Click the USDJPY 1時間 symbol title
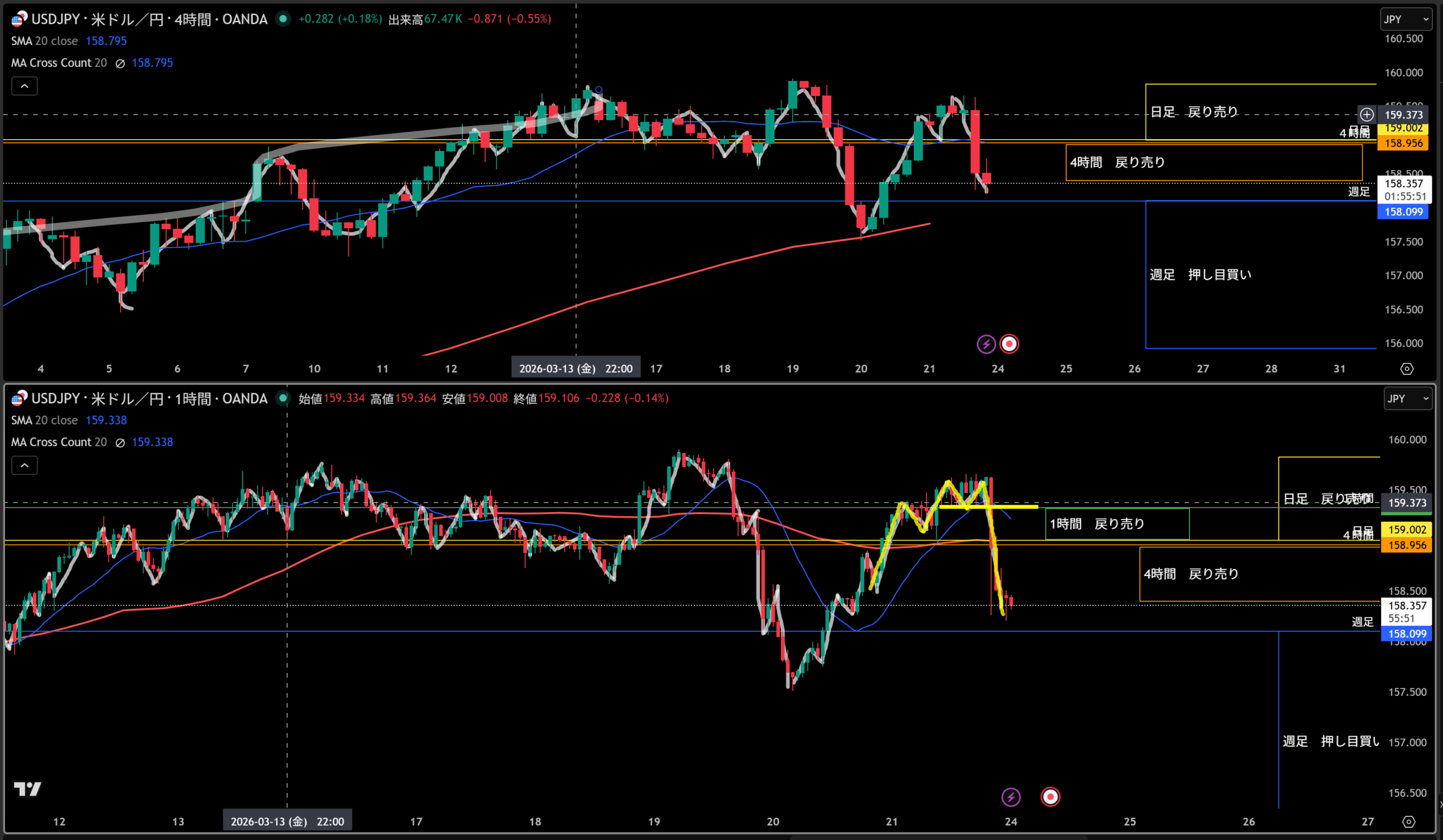 (x=149, y=399)
